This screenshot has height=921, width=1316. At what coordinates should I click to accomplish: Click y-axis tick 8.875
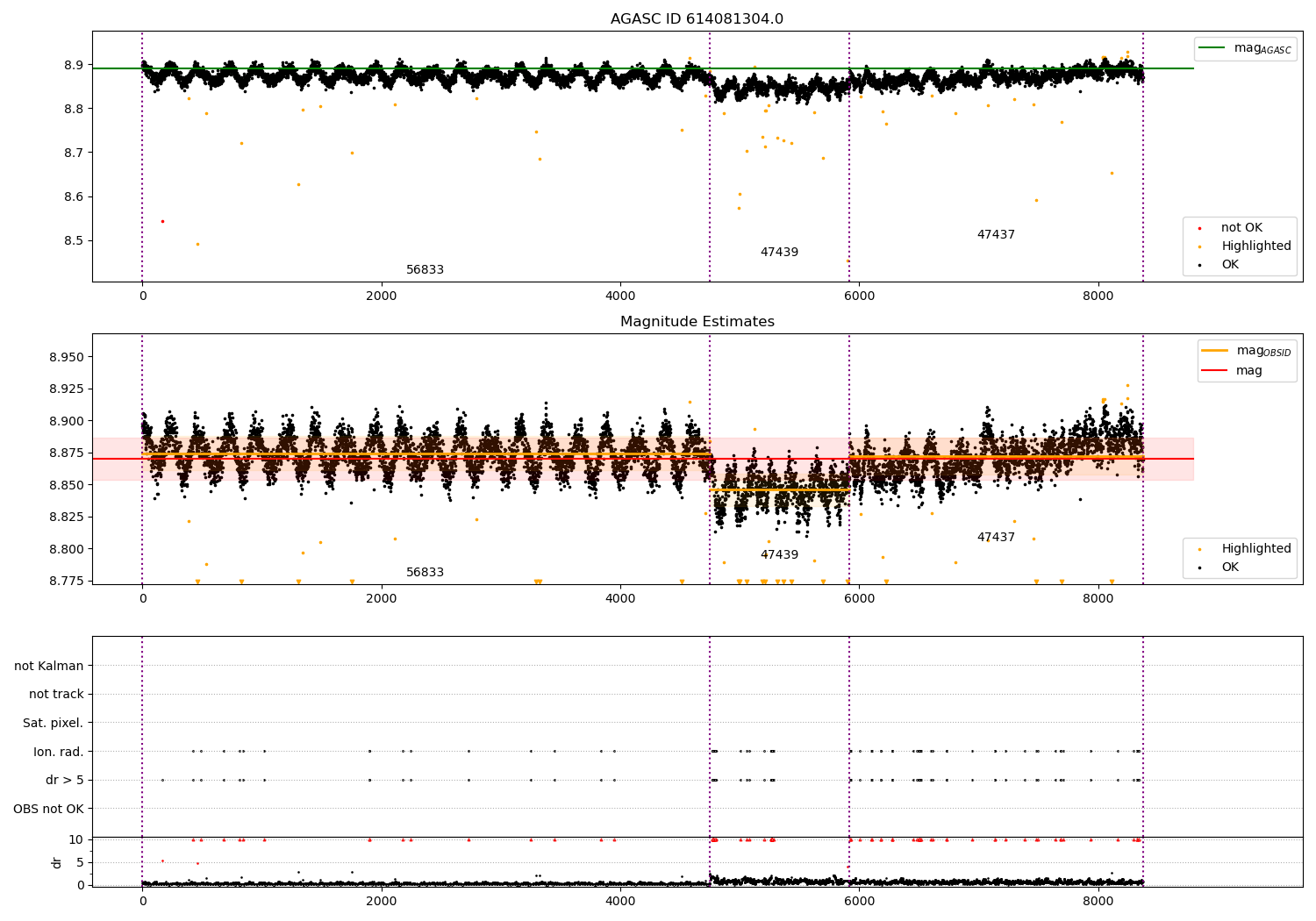click(66, 453)
